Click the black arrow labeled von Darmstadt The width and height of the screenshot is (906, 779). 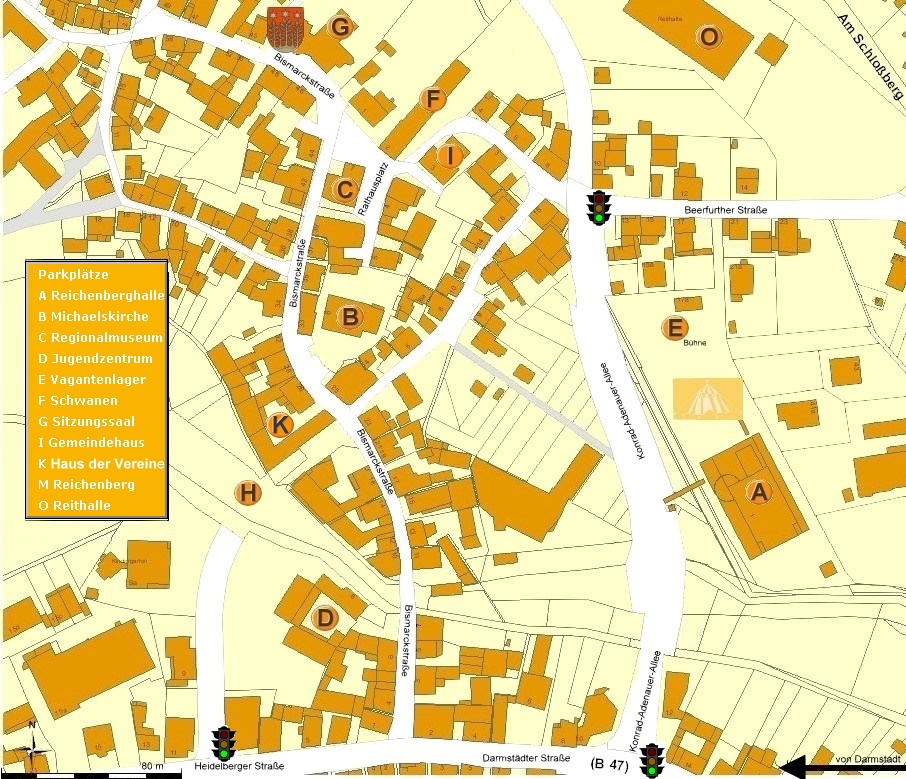click(839, 767)
